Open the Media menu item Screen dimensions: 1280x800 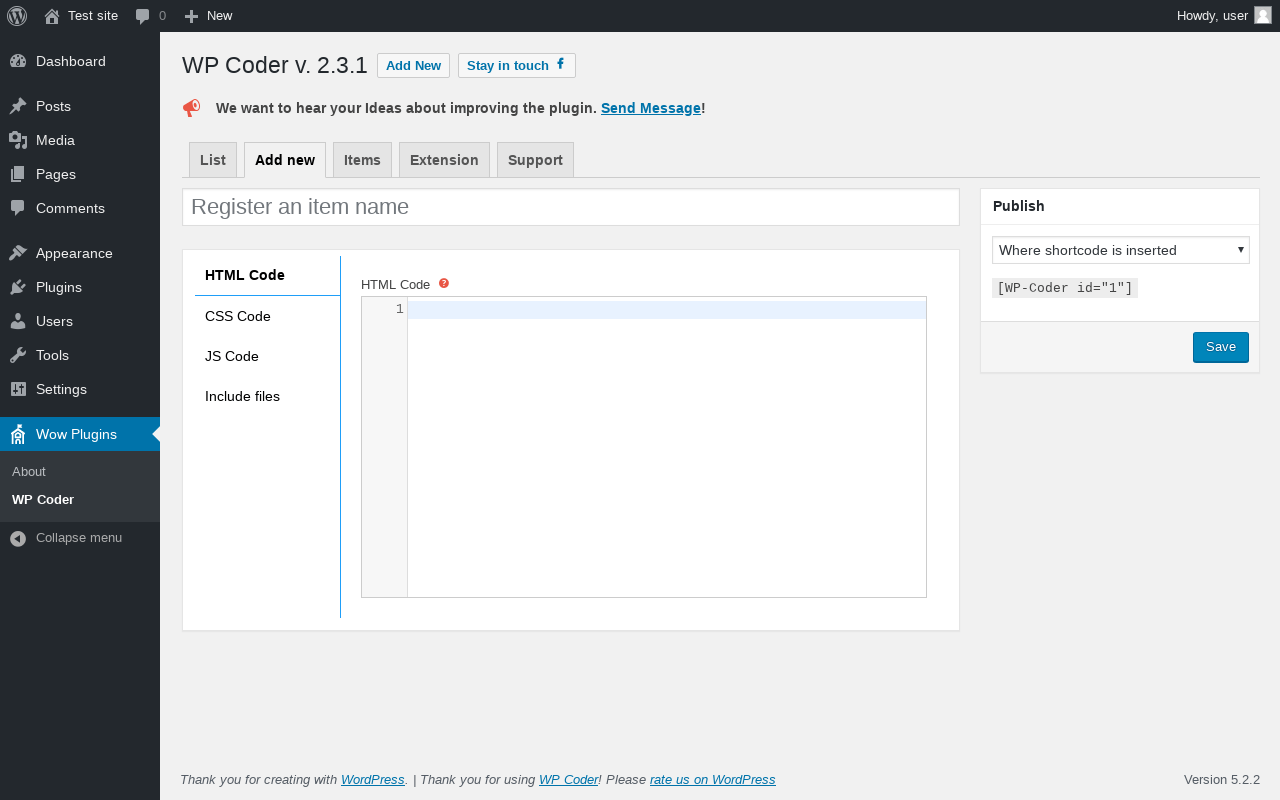click(x=80, y=140)
